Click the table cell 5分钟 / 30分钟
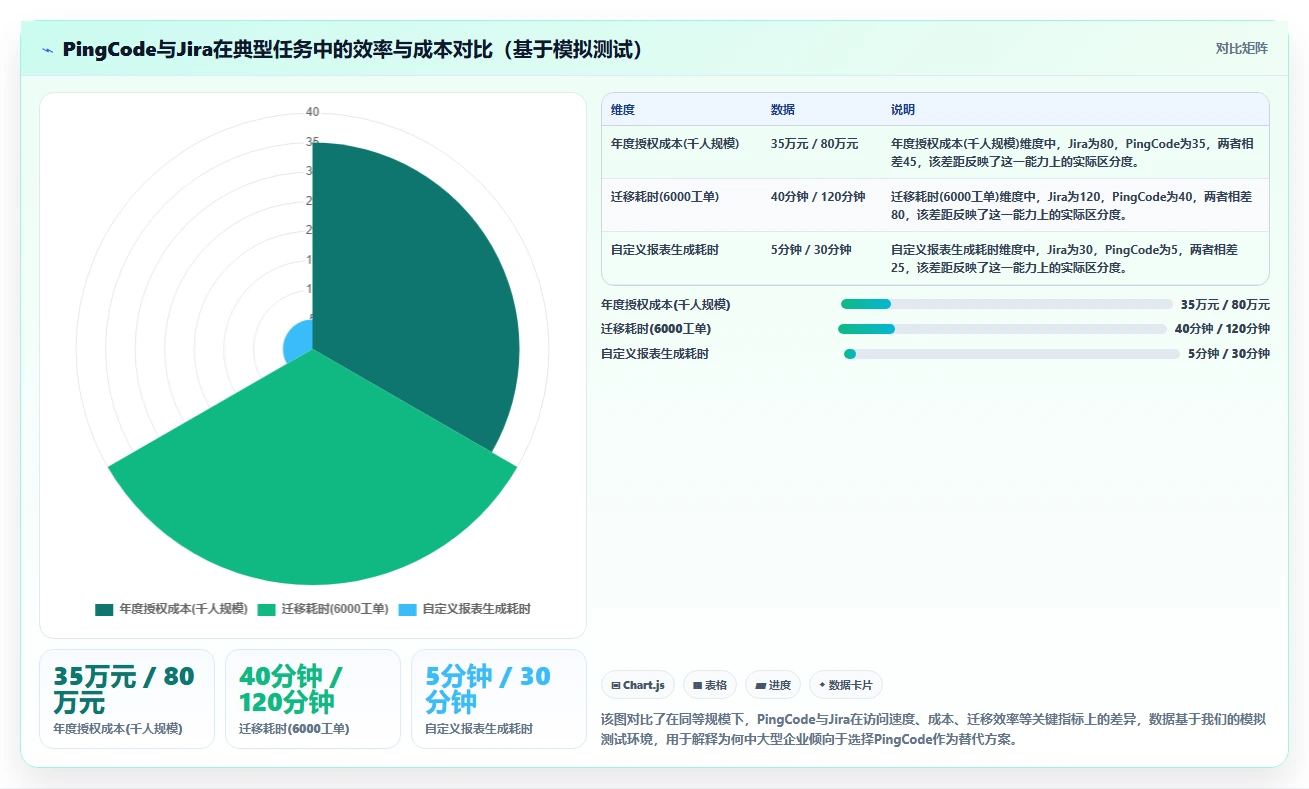Viewport: 1309px width, 789px height. [x=811, y=250]
